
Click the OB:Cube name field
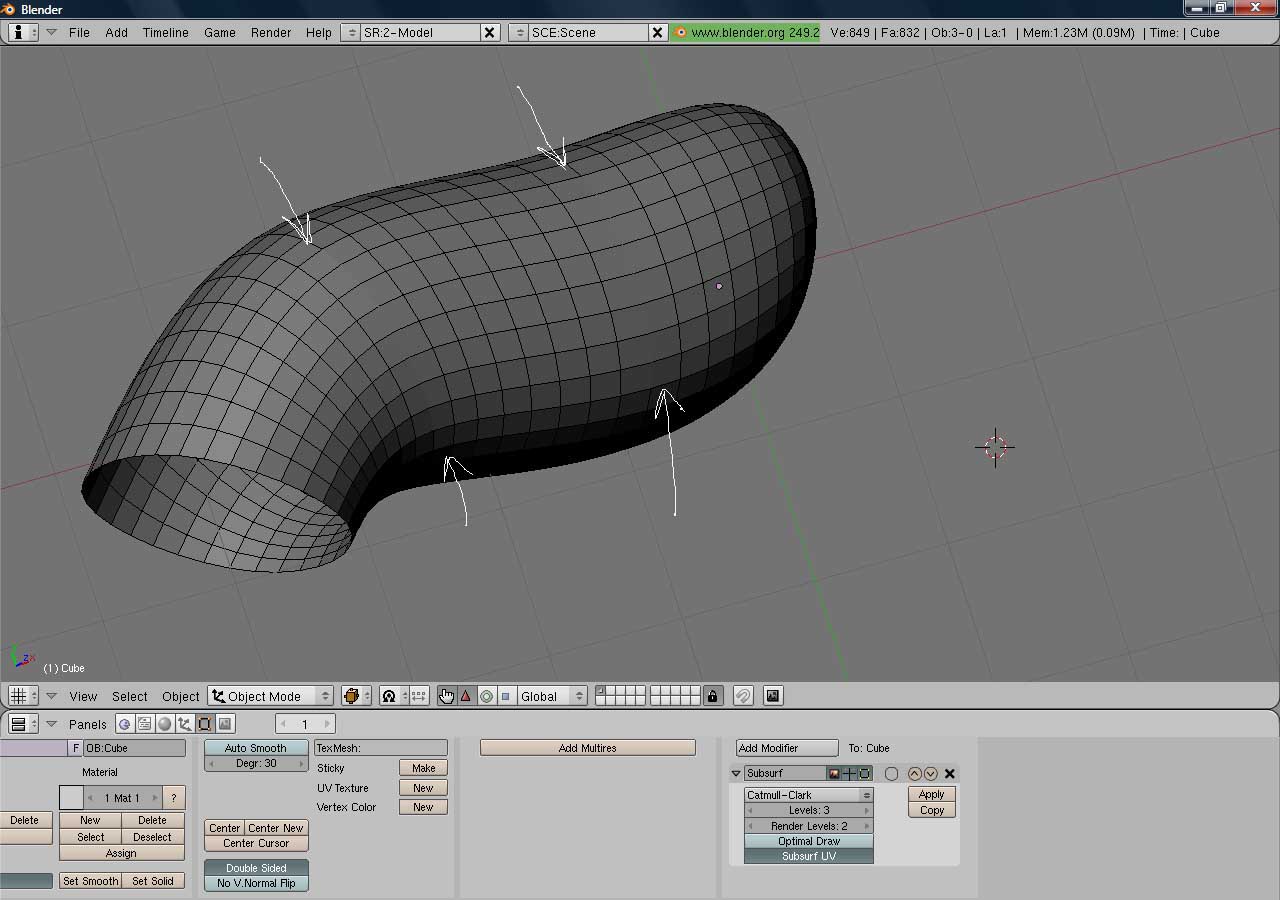[135, 748]
